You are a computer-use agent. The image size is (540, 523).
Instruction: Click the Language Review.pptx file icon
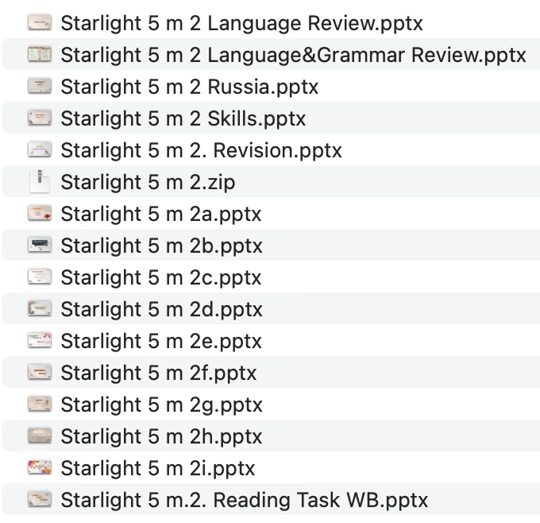(x=40, y=23)
